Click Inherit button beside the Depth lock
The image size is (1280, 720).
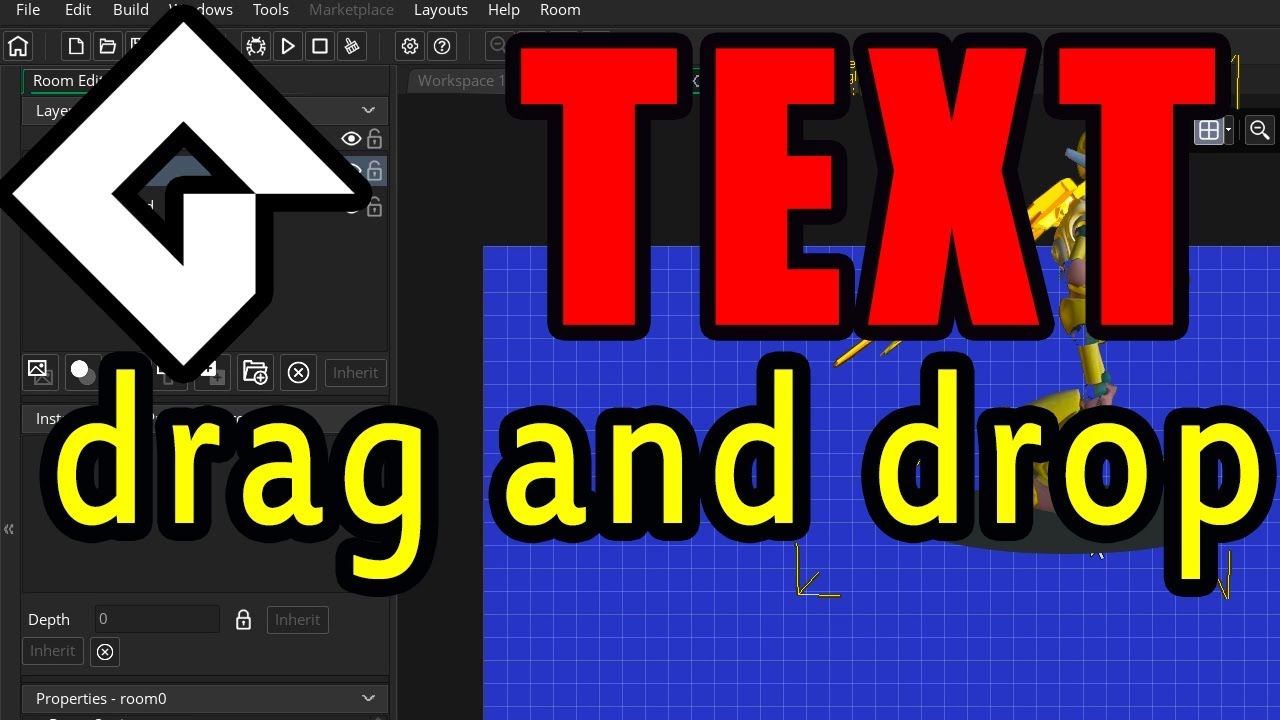click(298, 619)
